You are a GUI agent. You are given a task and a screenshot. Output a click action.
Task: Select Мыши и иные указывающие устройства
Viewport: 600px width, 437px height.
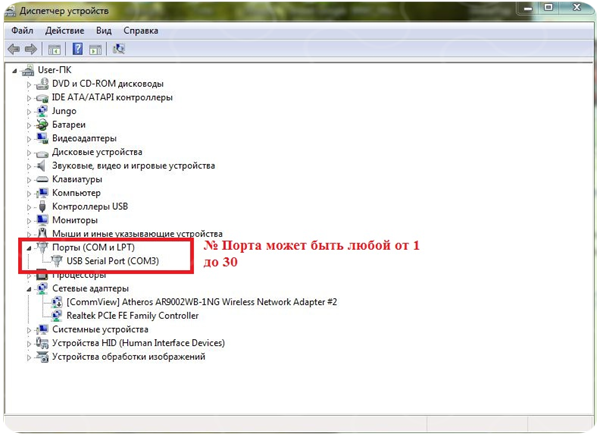[137, 233]
